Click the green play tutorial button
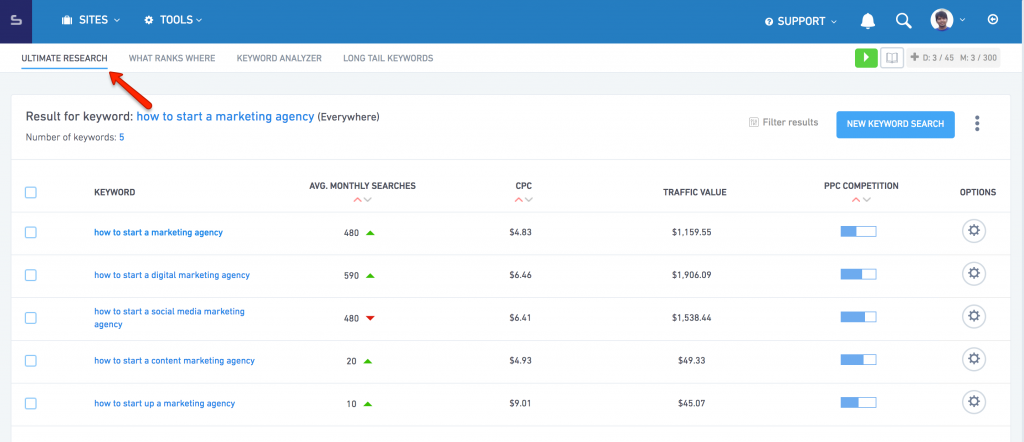Image resolution: width=1024 pixels, height=442 pixels. [x=866, y=57]
